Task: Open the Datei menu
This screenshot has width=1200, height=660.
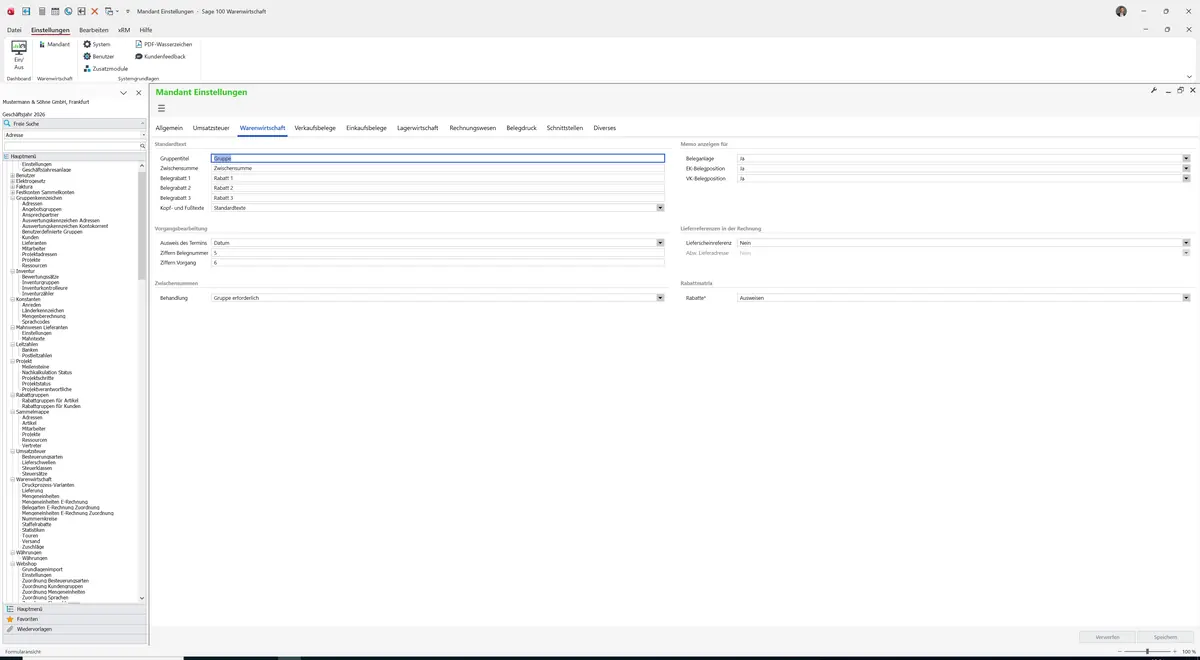Action: point(14,30)
